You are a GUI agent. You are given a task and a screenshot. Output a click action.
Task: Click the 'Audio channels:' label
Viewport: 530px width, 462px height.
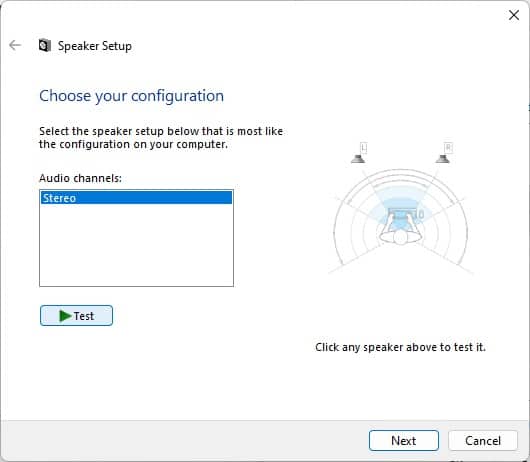click(x=80, y=178)
